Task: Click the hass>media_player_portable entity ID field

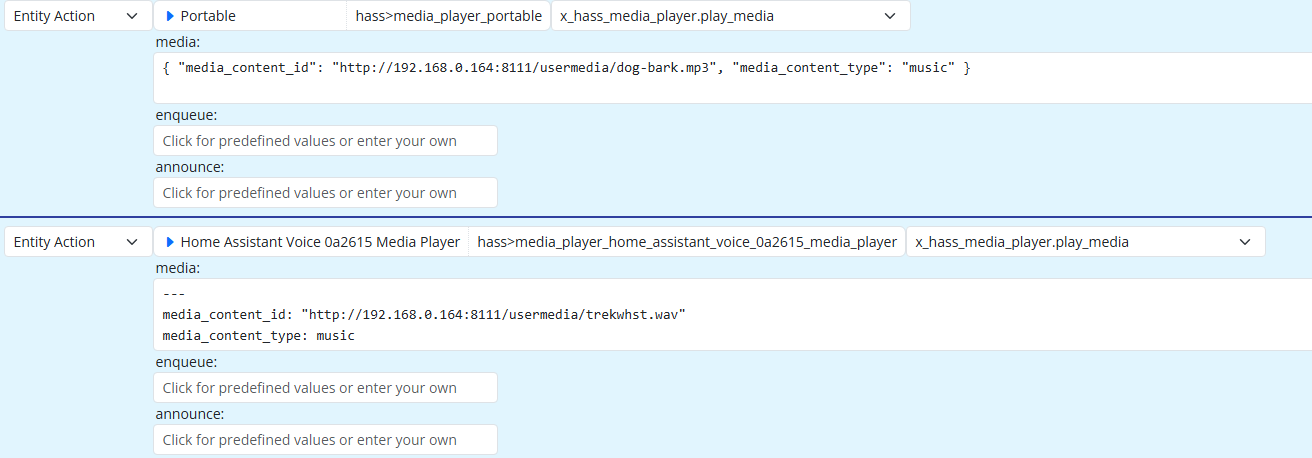Action: pyautogui.click(x=449, y=16)
